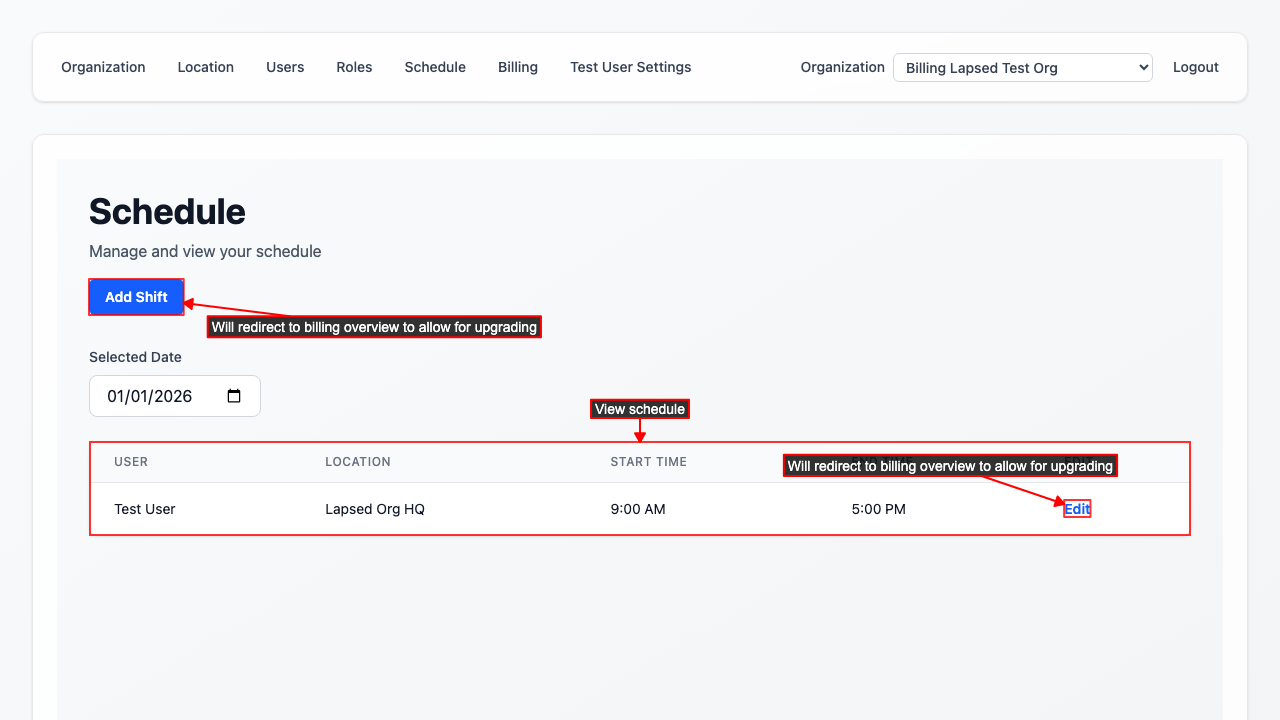1280x720 pixels.
Task: Open the Billing nav item
Action: pyautogui.click(x=518, y=67)
